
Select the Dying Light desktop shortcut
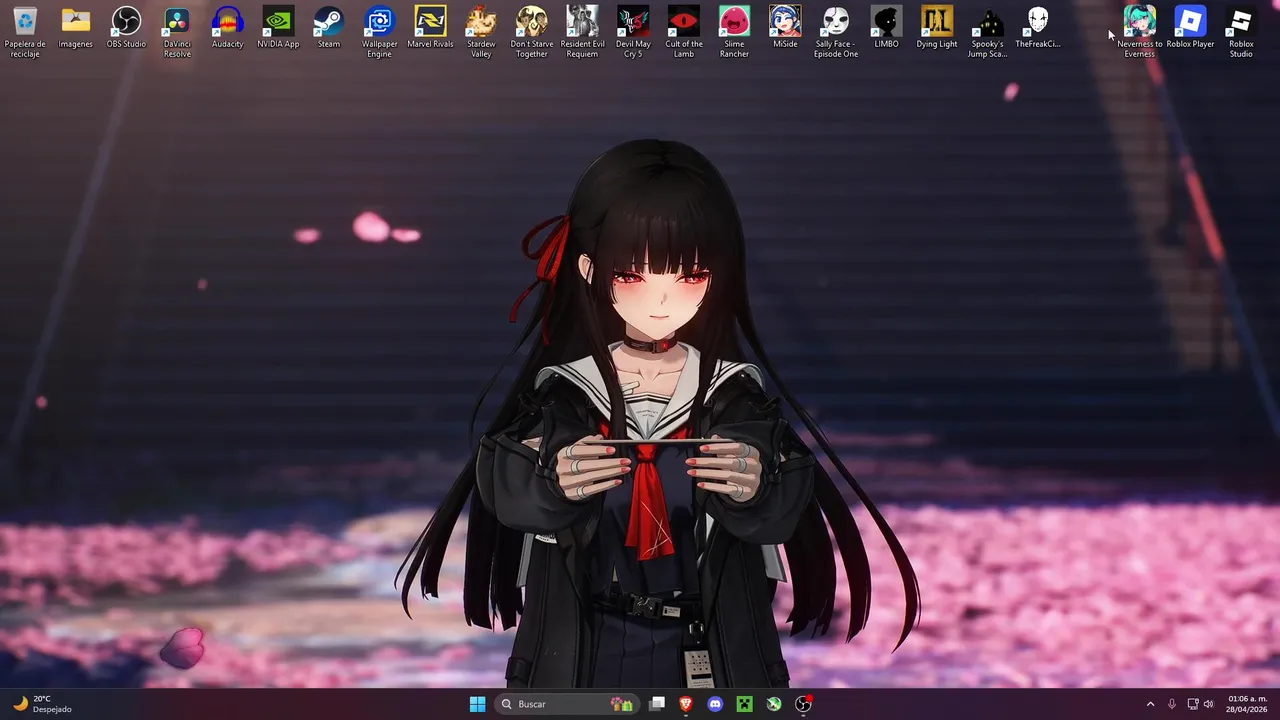[x=937, y=27]
